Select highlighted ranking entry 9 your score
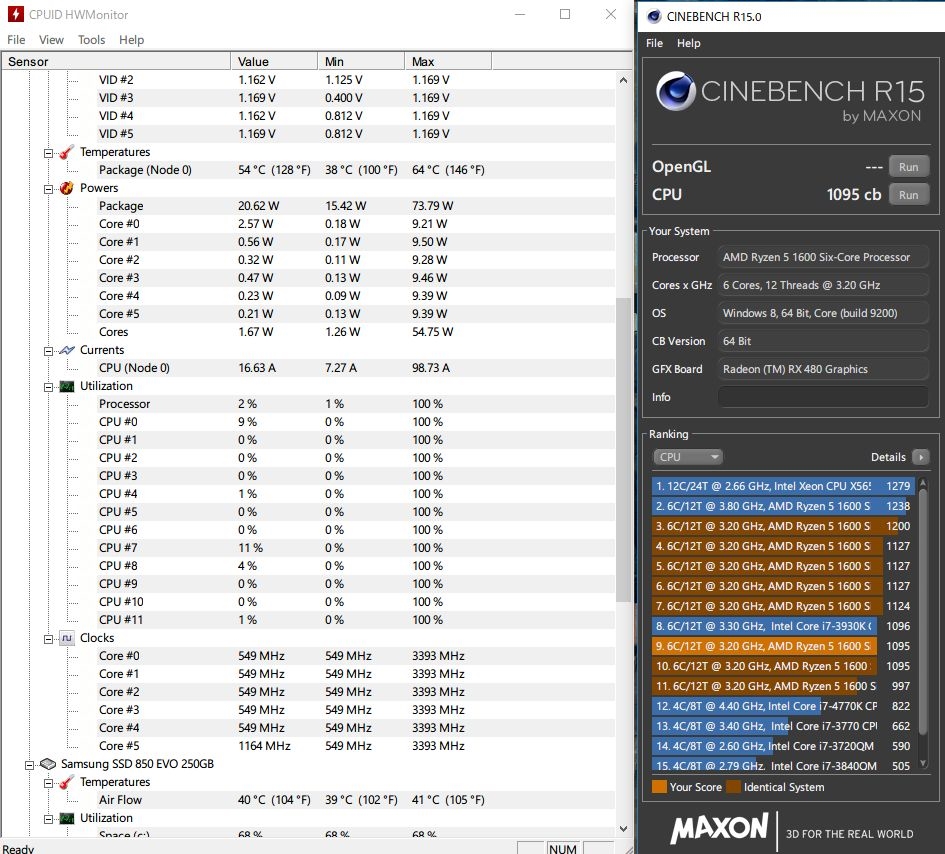The height and width of the screenshot is (854, 945). coord(783,646)
